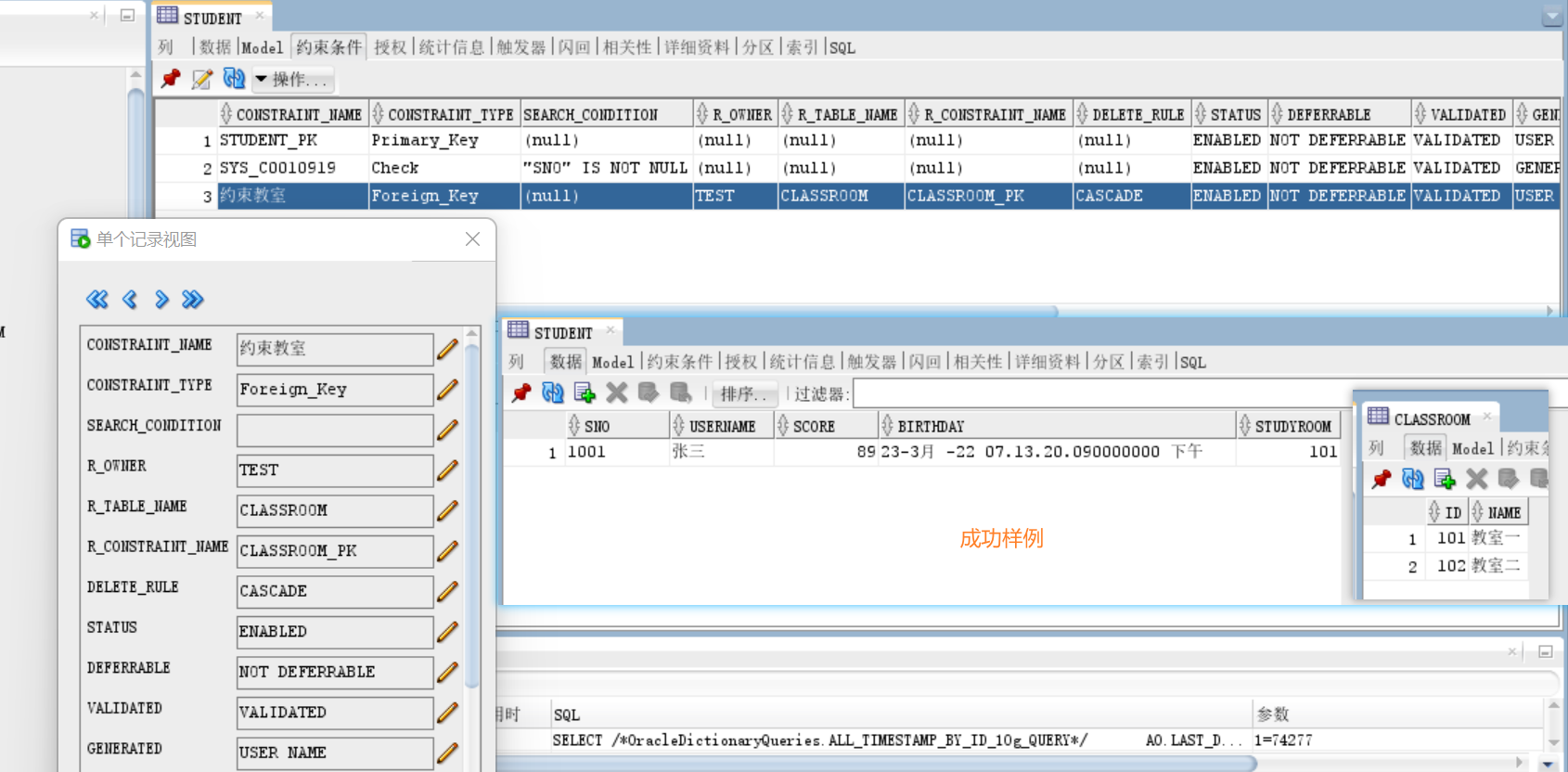Screen dimensions: 1568x772
Task: Click pencil icon beside CONSTRAINT_TYPE field
Action: pos(447,390)
